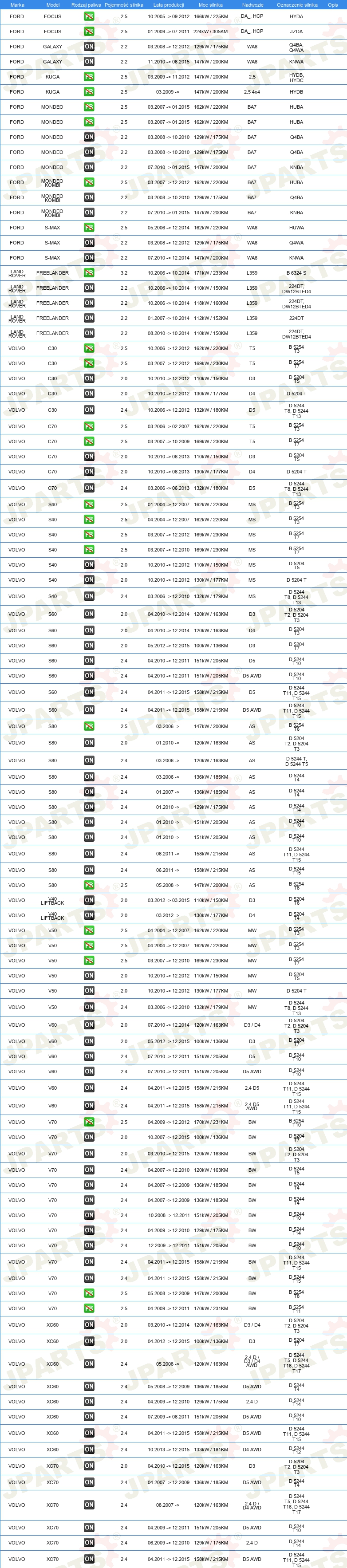This screenshot has width=347, height=1568.
Task: Click the ON icon for Volvo C30 132kW / 180KM
Action: pos(89,410)
